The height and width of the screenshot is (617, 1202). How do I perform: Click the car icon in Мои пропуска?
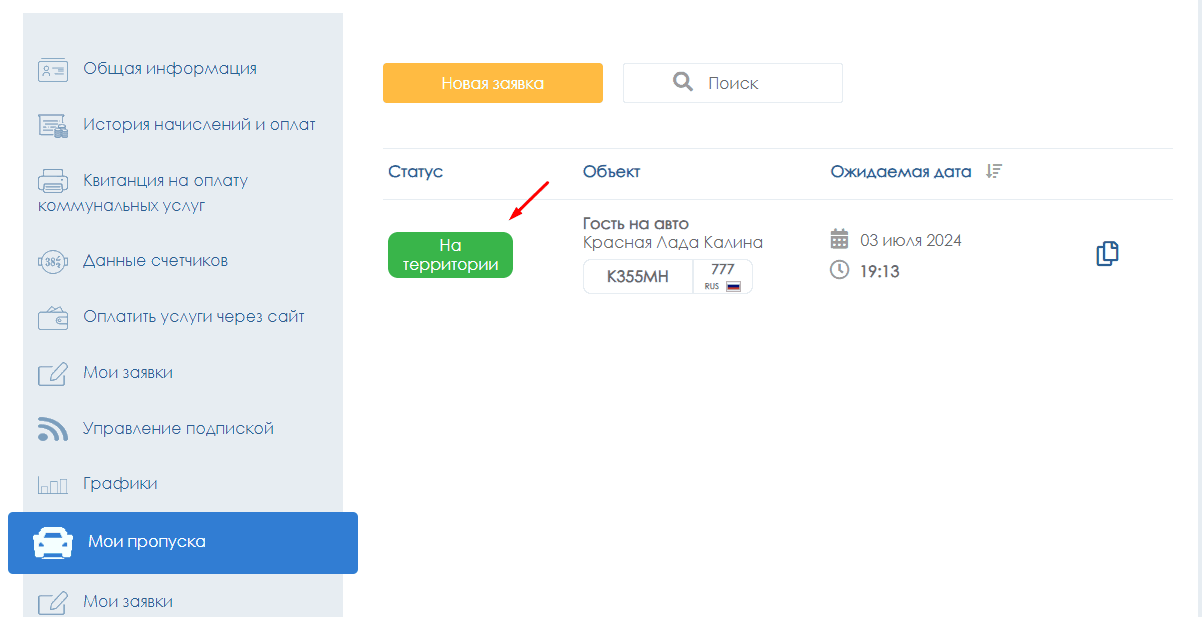pos(53,543)
